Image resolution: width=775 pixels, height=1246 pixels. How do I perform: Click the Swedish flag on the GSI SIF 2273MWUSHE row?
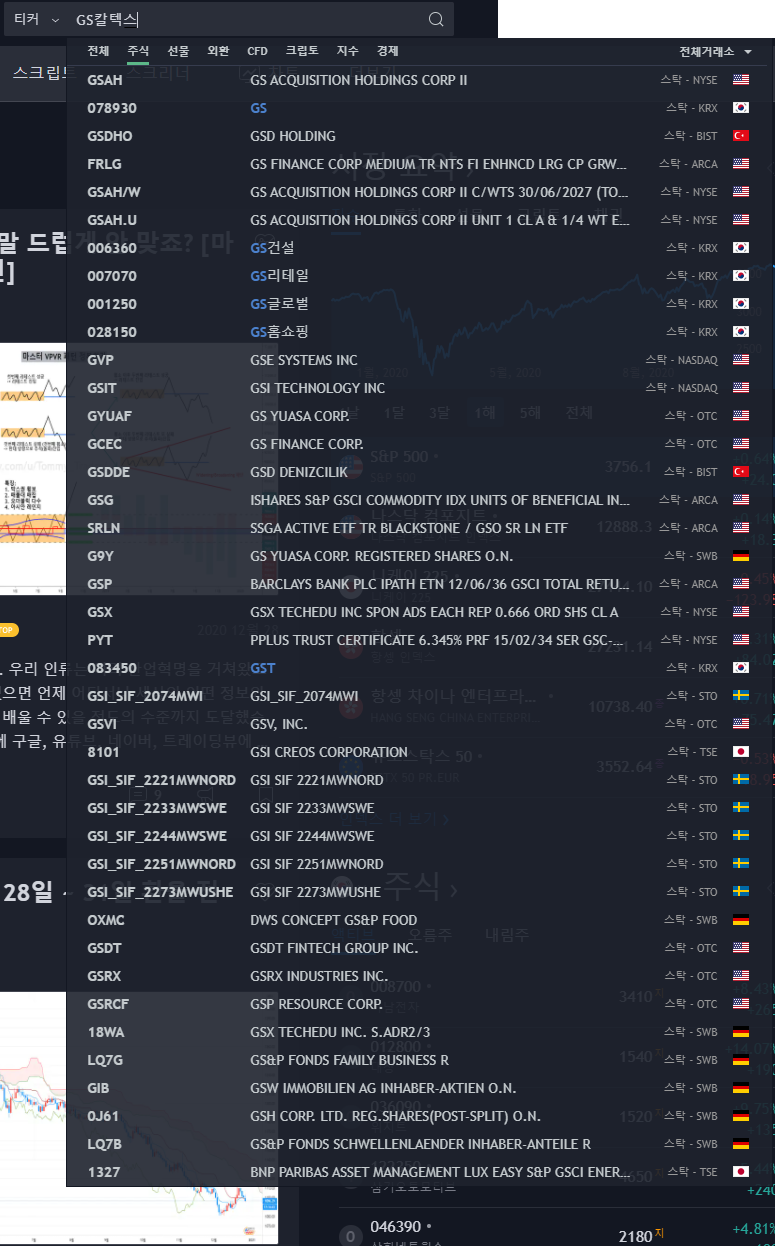(x=741, y=892)
